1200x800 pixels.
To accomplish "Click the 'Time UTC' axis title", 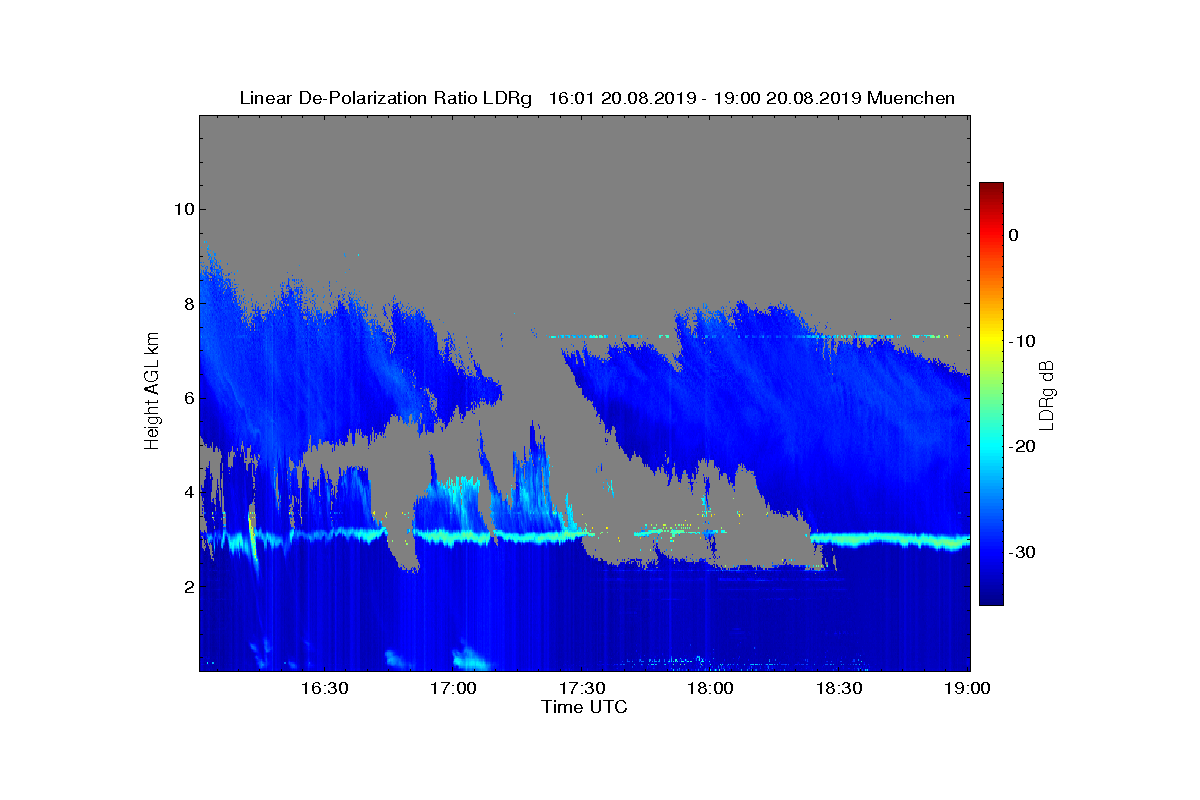I will click(585, 707).
